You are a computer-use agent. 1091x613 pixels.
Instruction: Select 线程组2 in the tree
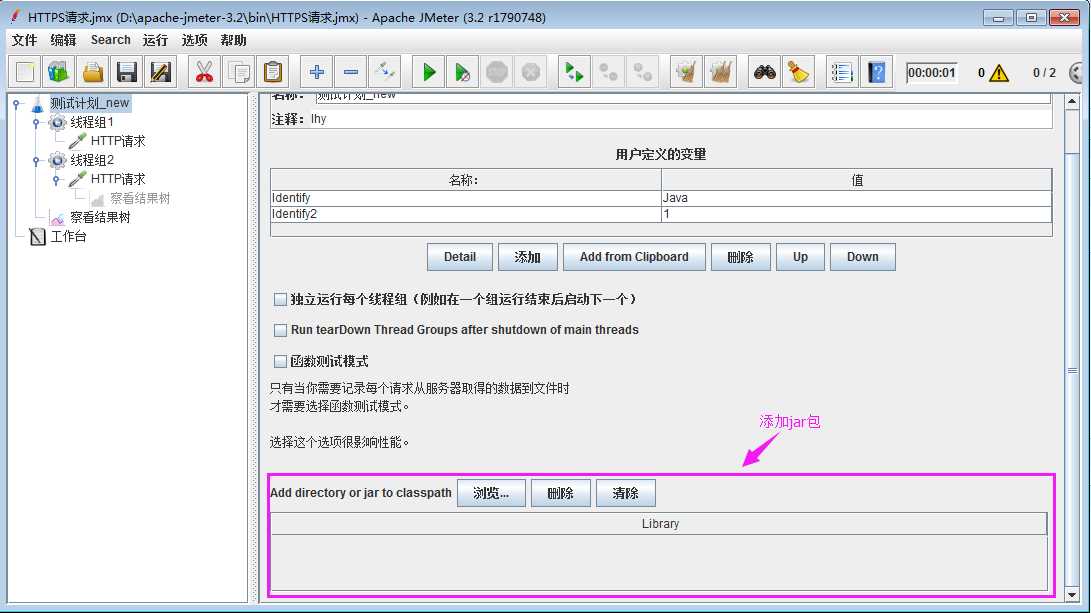pyautogui.click(x=91, y=160)
